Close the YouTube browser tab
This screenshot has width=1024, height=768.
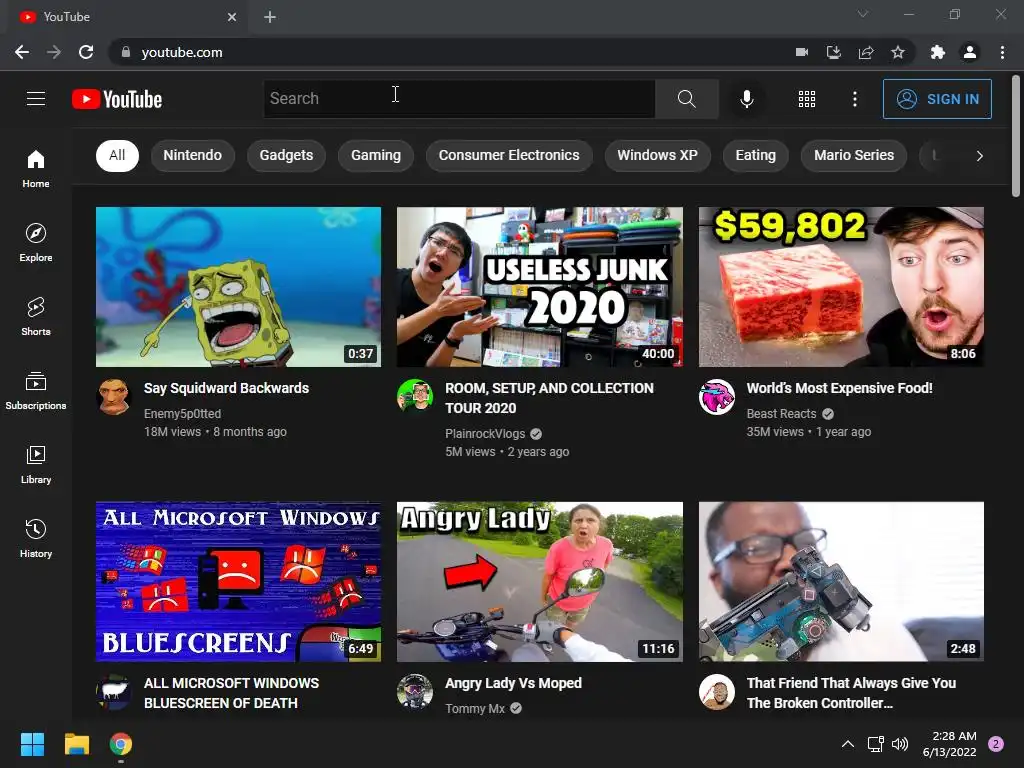pos(232,17)
